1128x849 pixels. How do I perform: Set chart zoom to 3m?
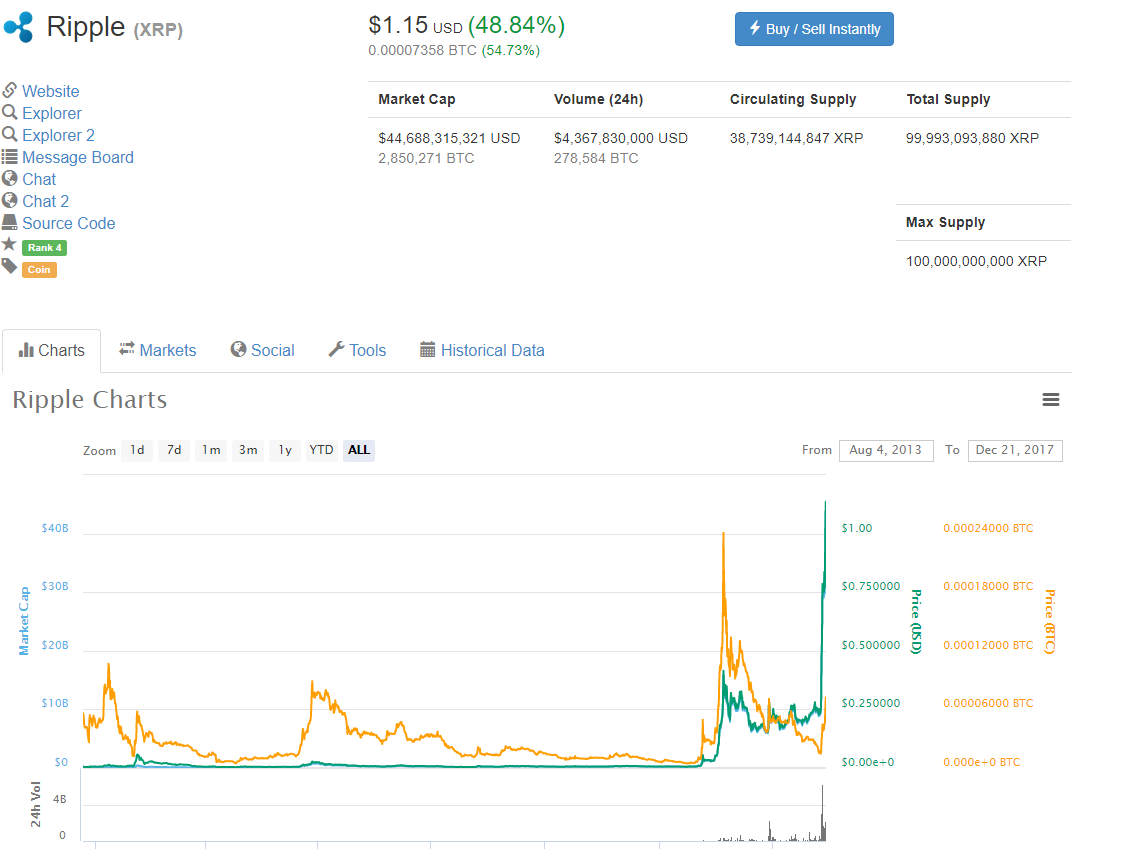click(248, 450)
